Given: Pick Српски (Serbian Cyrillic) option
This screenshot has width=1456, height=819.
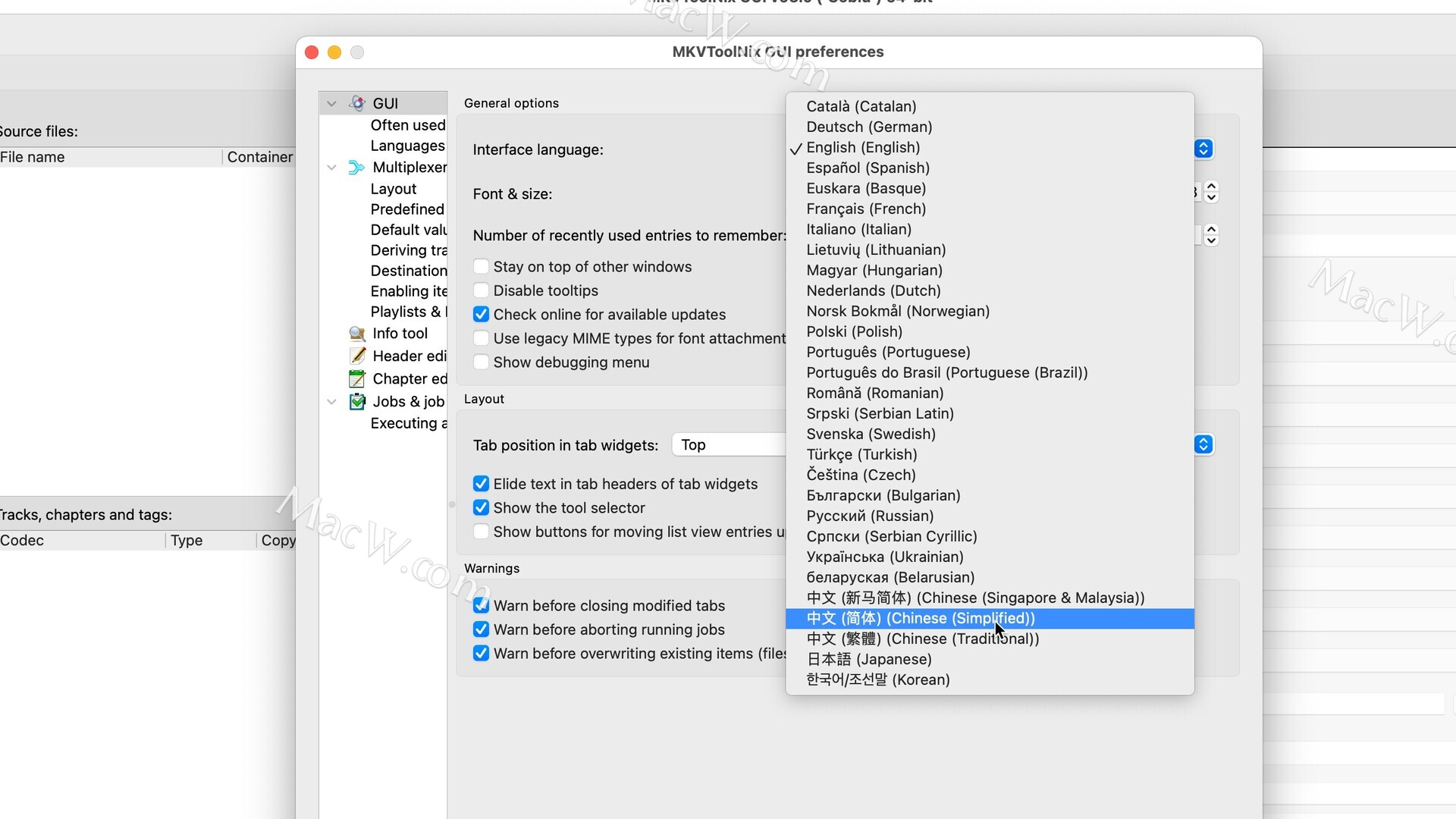Looking at the screenshot, I should coord(990,536).
